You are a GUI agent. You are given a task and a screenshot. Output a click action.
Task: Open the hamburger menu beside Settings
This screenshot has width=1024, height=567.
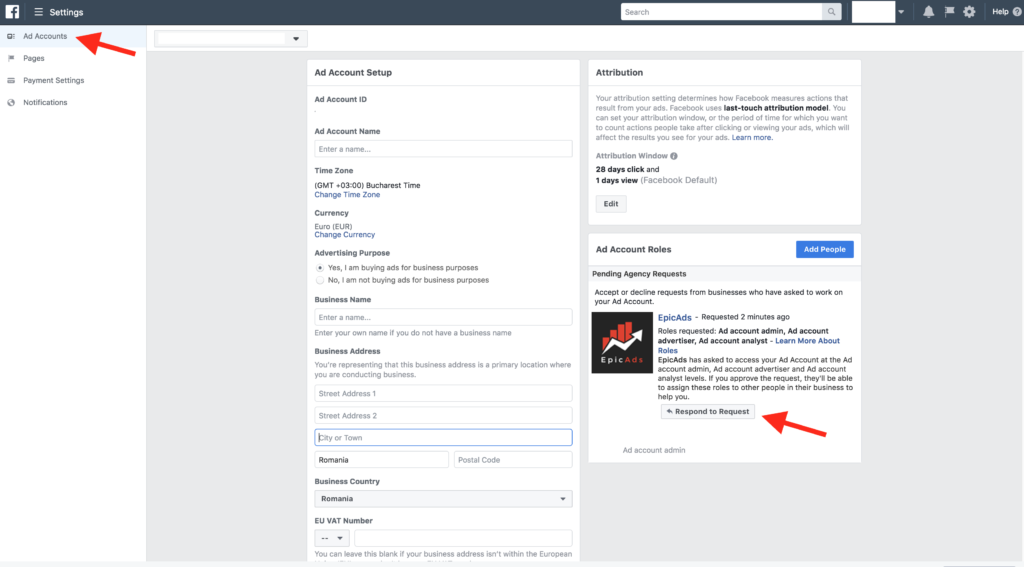click(38, 12)
